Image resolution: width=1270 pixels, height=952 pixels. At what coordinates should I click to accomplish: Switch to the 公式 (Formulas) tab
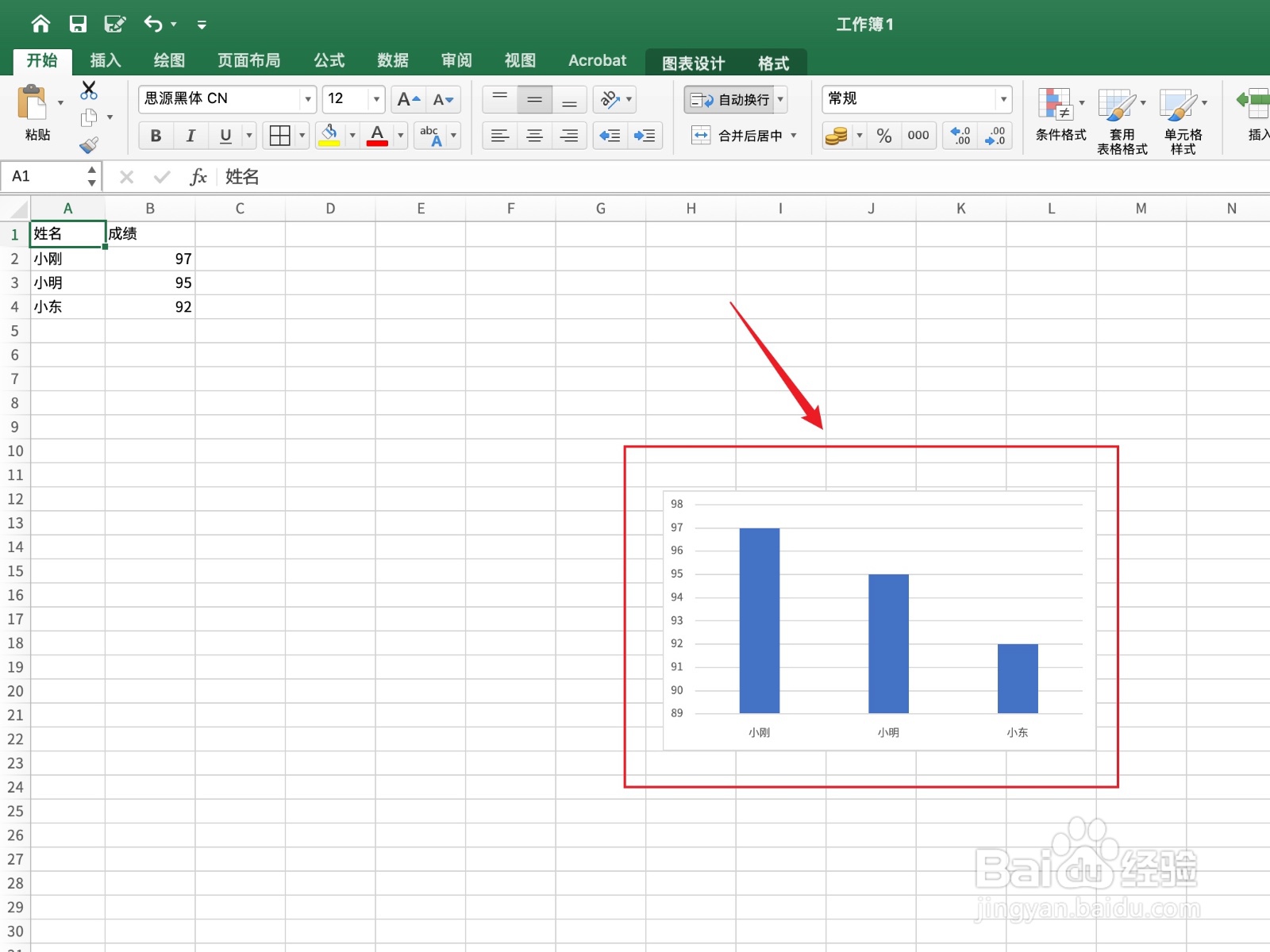pyautogui.click(x=329, y=60)
